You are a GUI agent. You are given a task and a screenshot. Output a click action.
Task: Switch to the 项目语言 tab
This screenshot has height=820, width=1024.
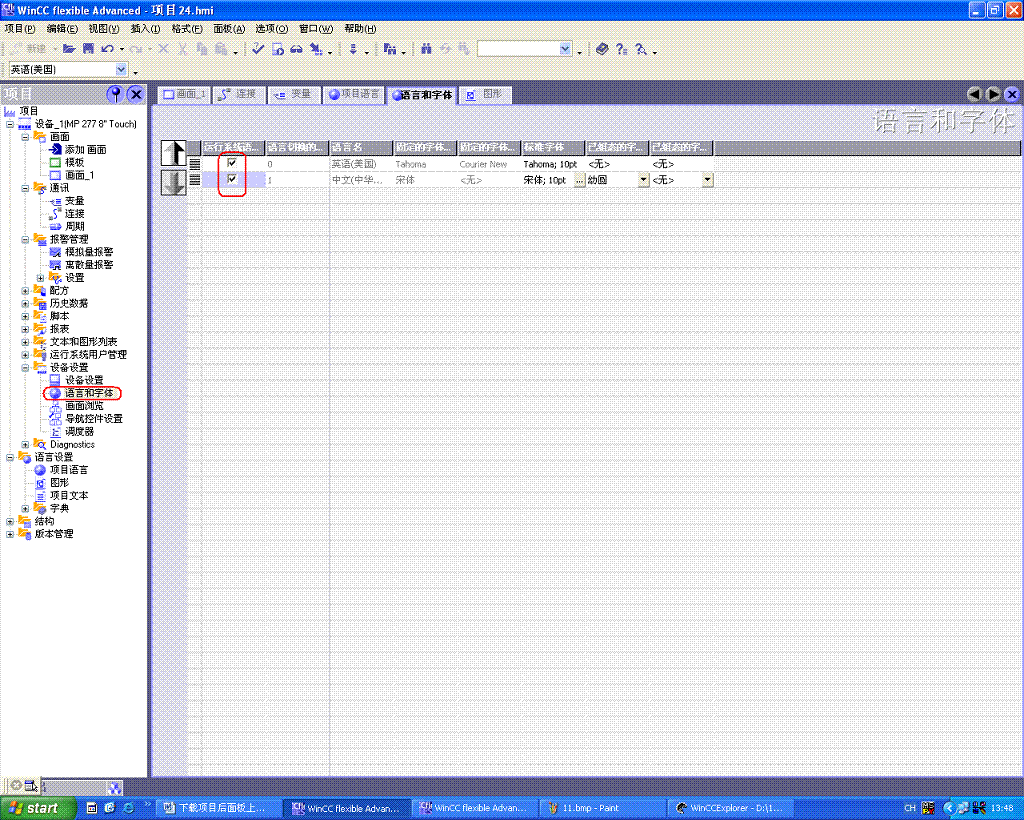(353, 95)
